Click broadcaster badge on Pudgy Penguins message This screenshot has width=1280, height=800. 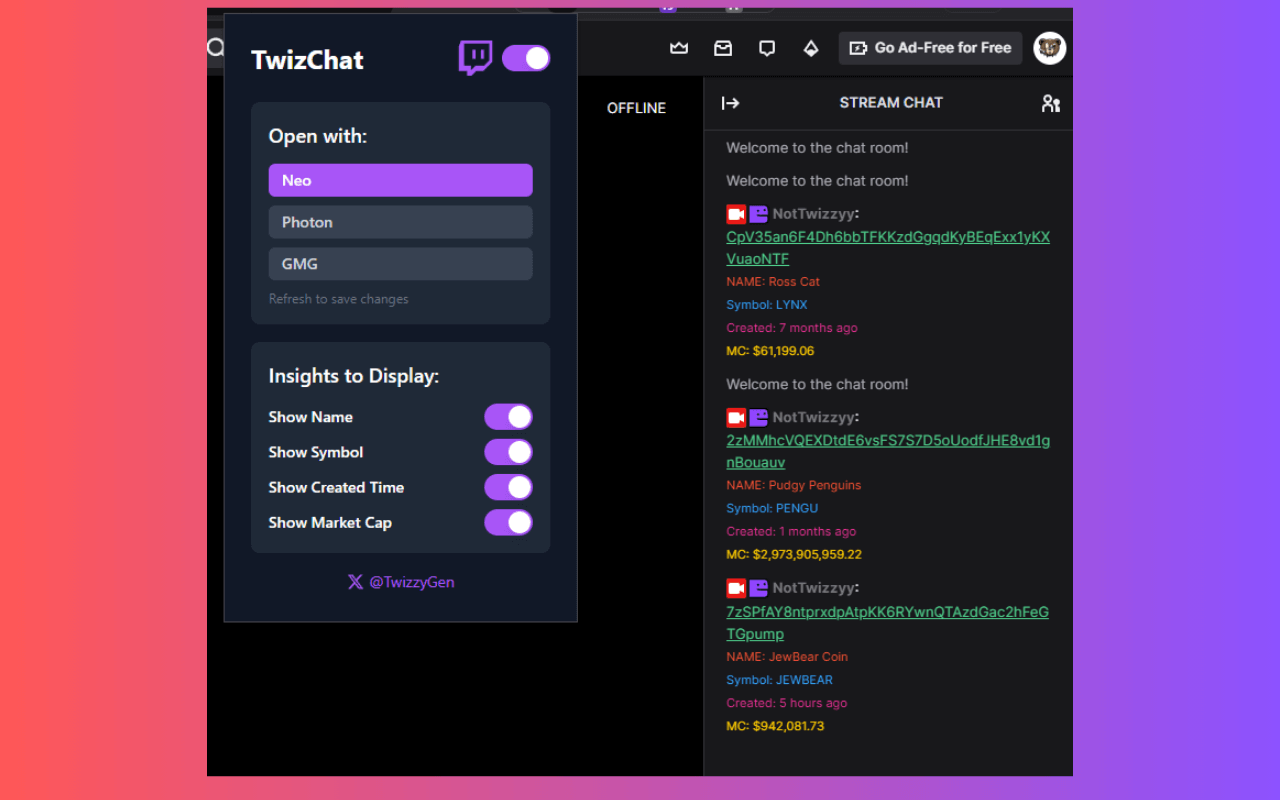pos(736,418)
